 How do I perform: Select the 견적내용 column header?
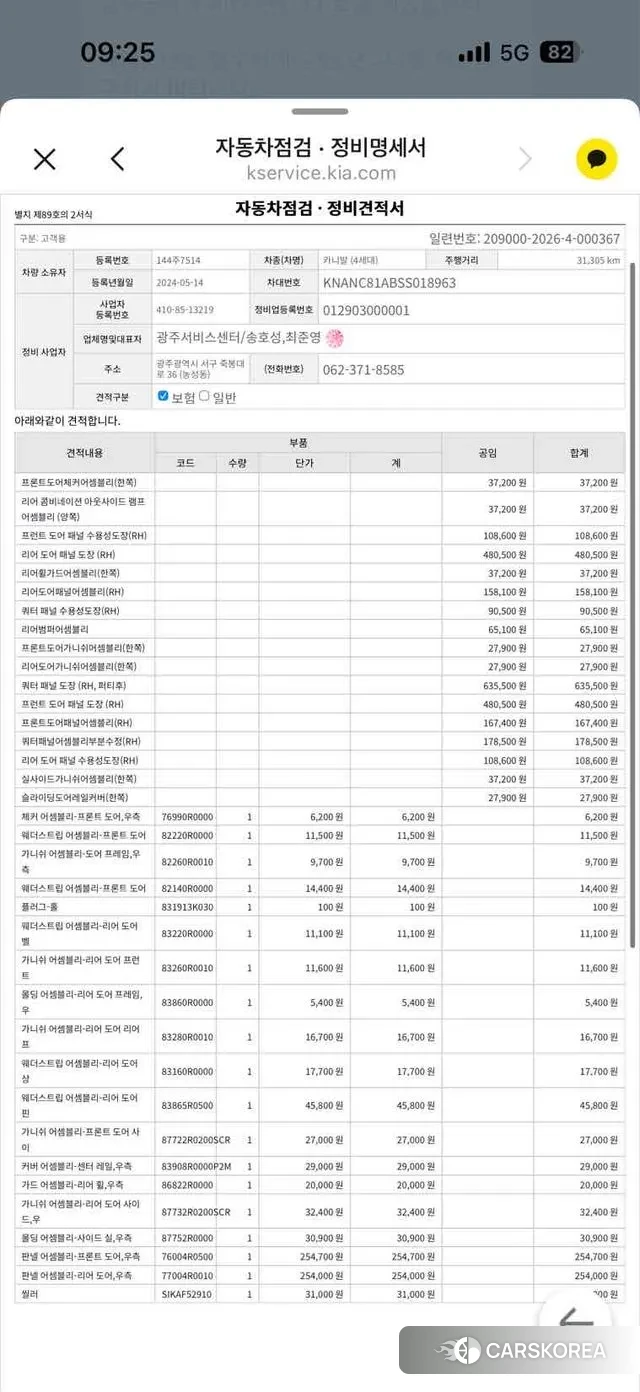[x=84, y=453]
